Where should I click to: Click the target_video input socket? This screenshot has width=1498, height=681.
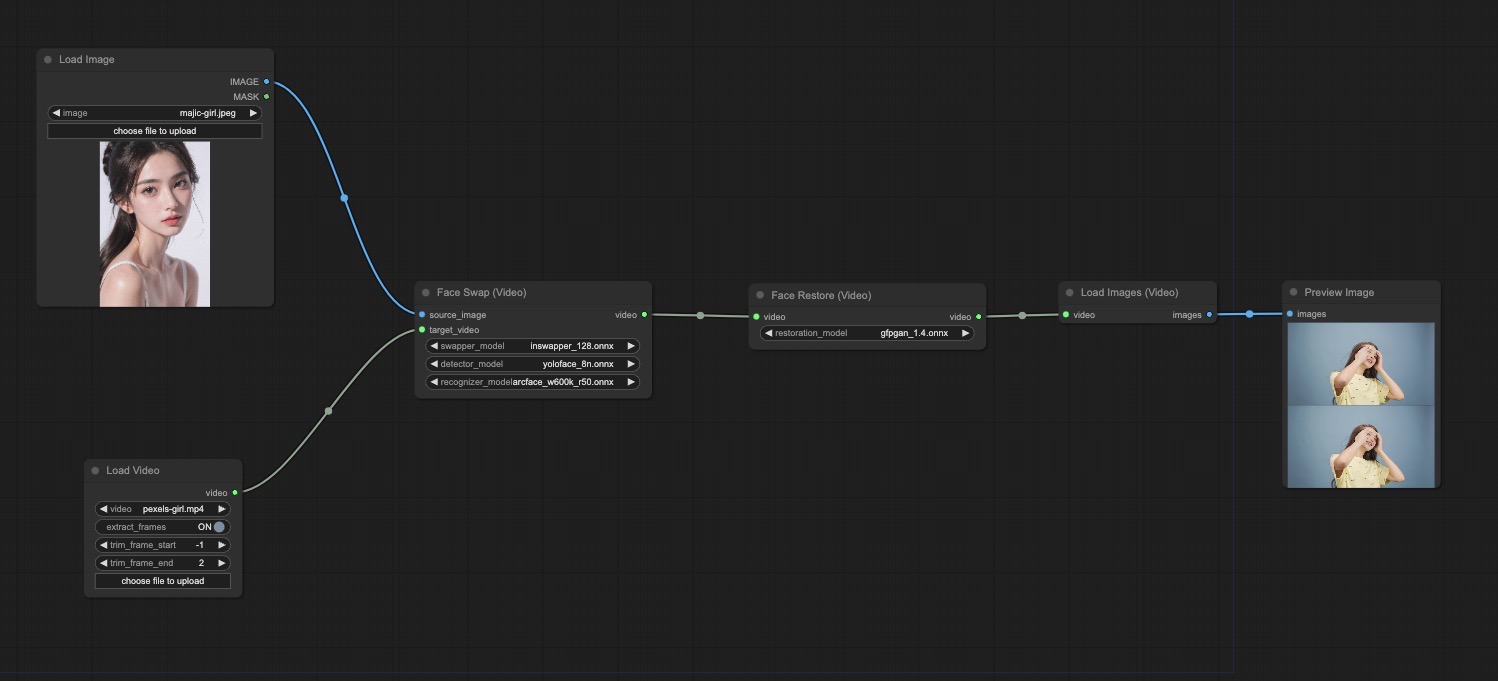[422, 330]
